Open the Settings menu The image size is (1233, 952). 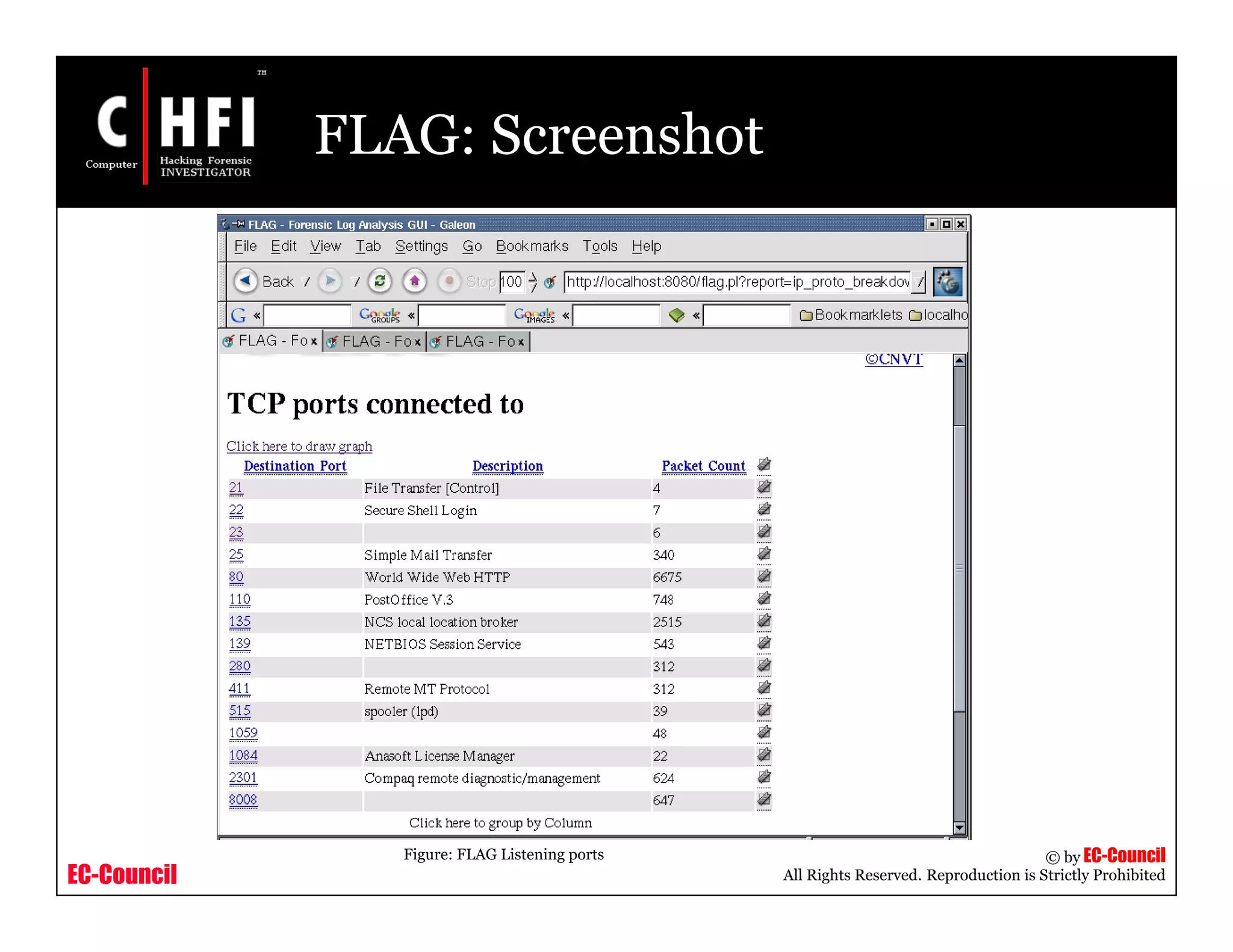(x=421, y=246)
